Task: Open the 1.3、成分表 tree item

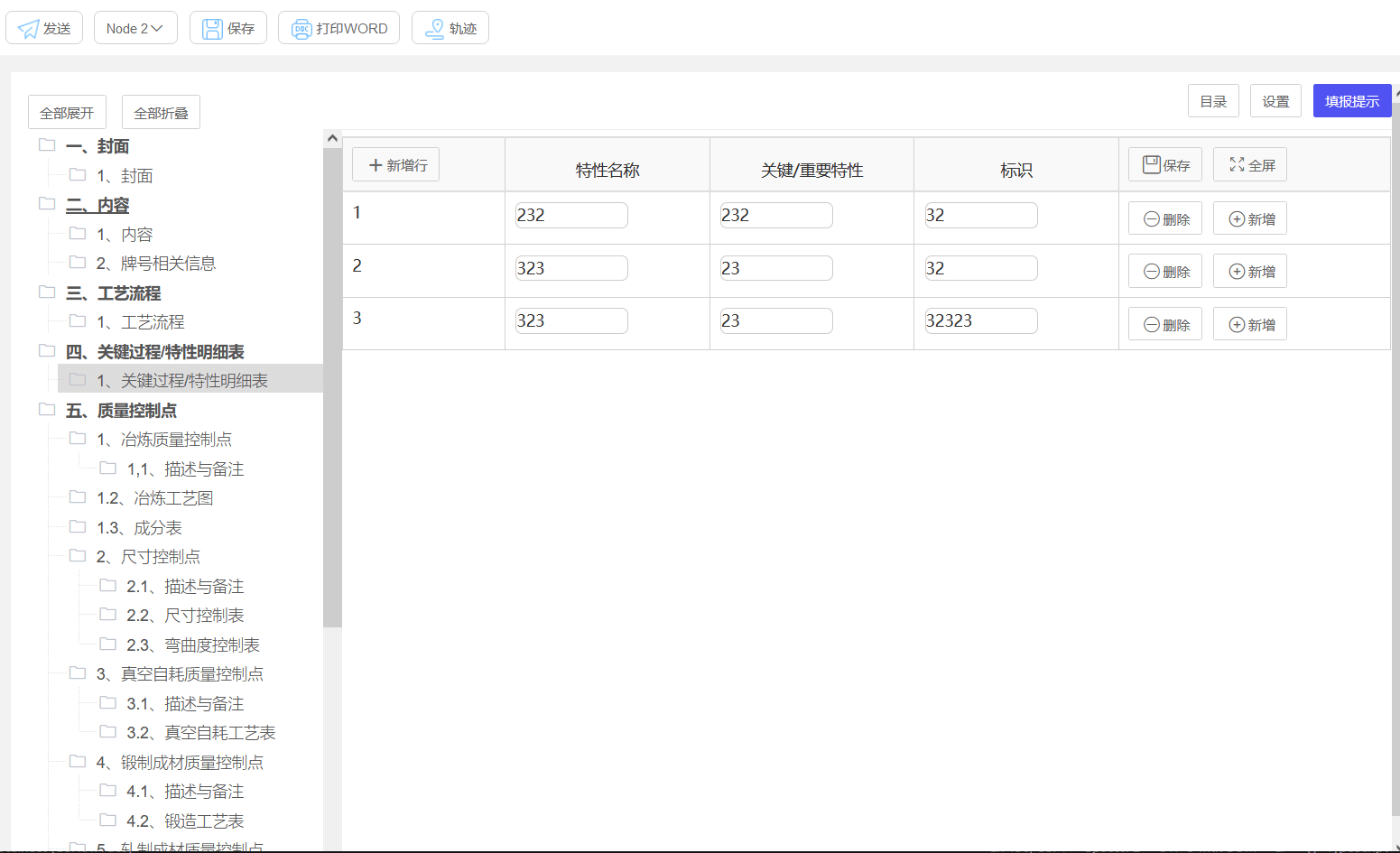Action: pyautogui.click(x=139, y=528)
